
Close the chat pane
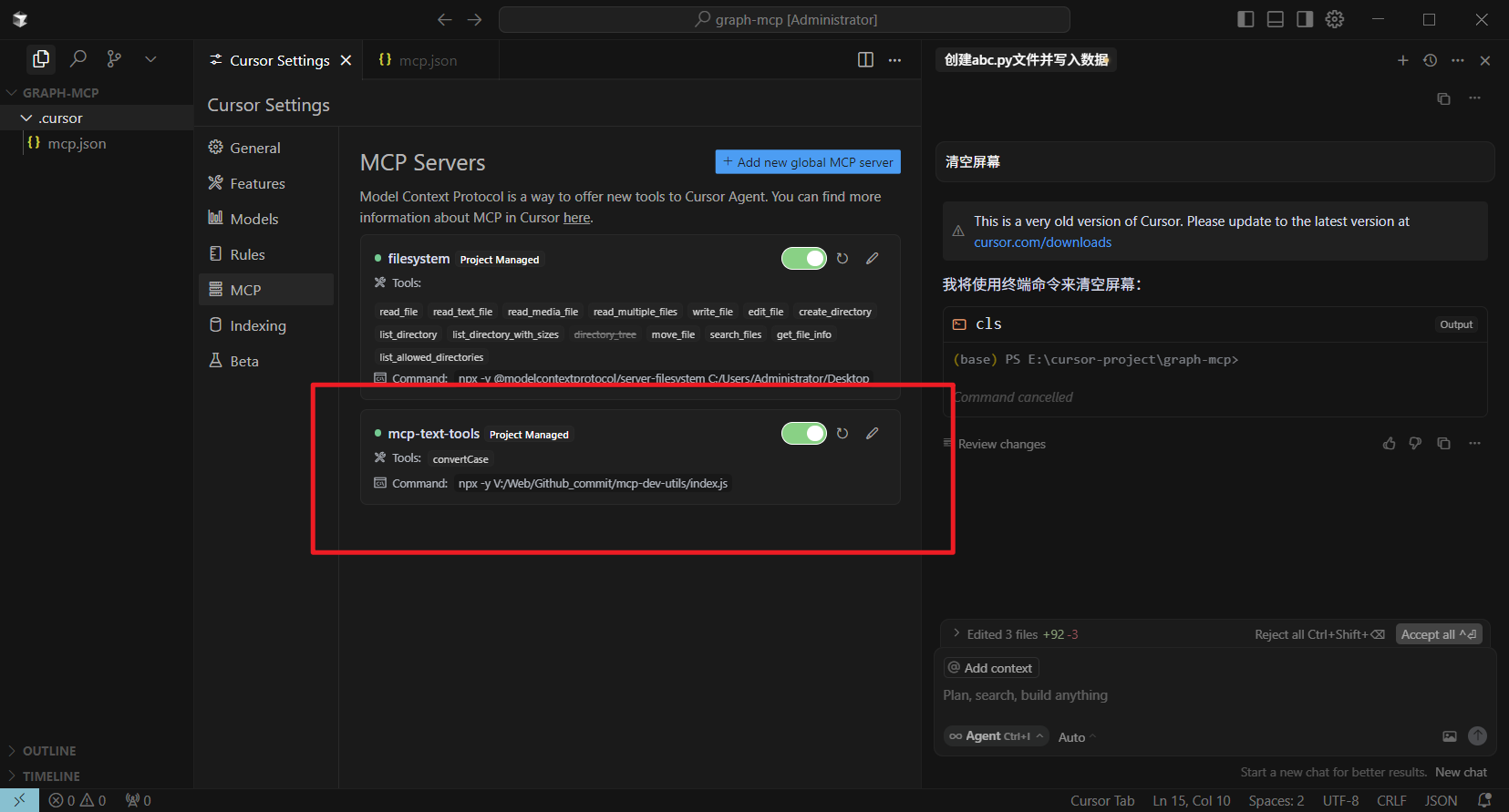[1485, 60]
